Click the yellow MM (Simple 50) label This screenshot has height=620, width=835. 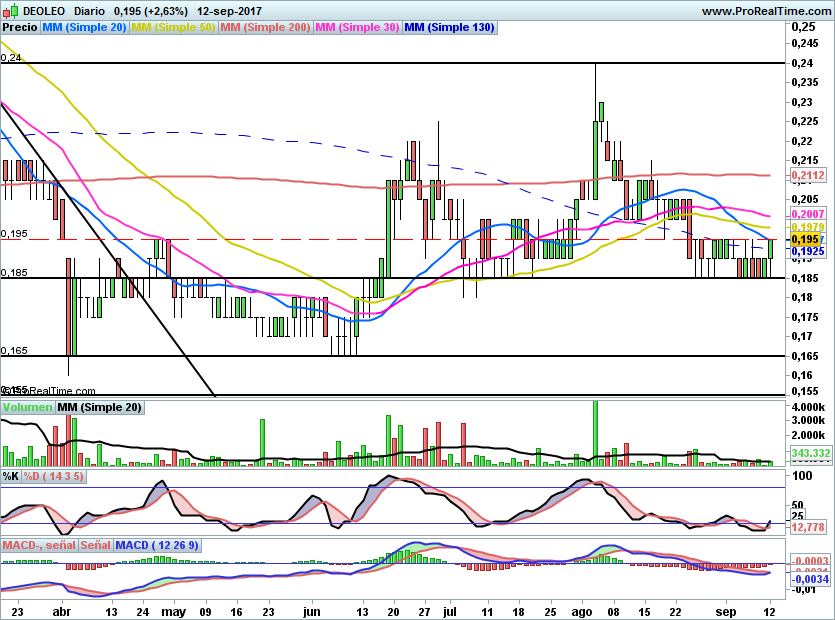[x=173, y=28]
